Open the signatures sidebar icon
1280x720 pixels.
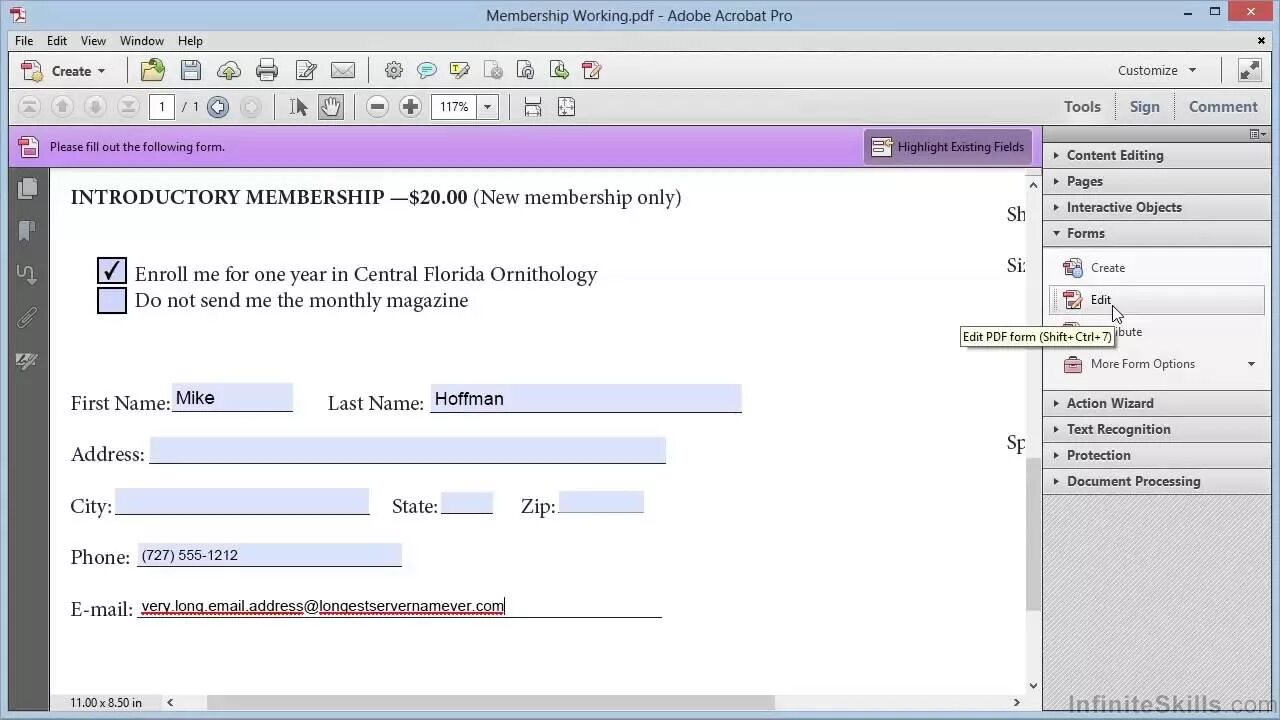(27, 361)
